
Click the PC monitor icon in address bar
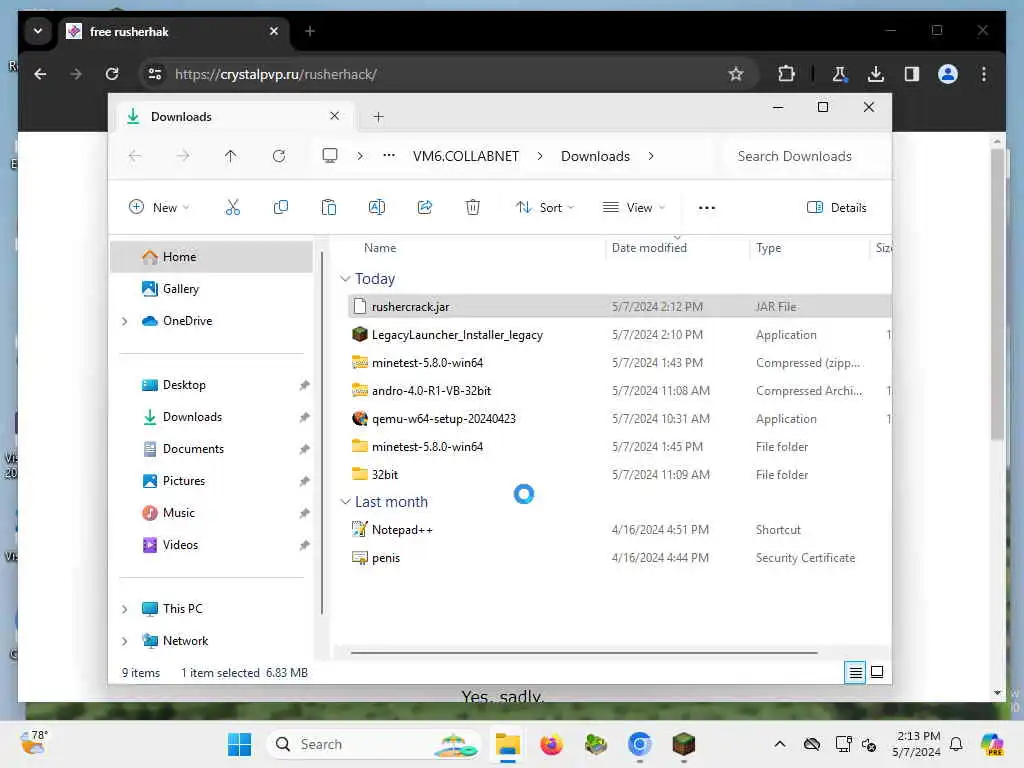pos(330,155)
